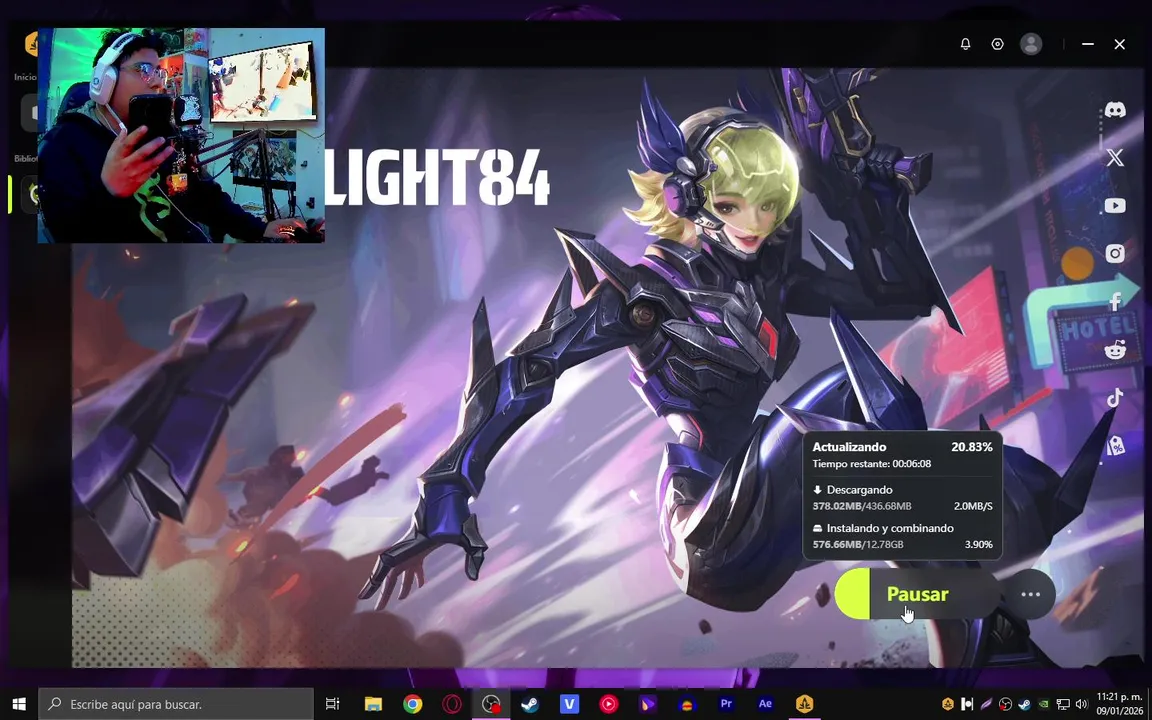
Task: Open the X (Twitter) social link
Action: point(1115,157)
